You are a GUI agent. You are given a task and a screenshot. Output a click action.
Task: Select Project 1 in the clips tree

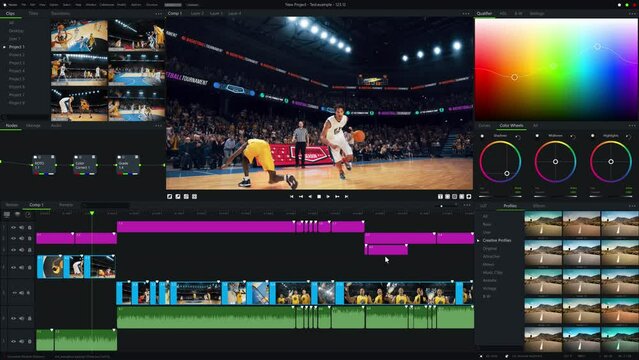[x=17, y=47]
